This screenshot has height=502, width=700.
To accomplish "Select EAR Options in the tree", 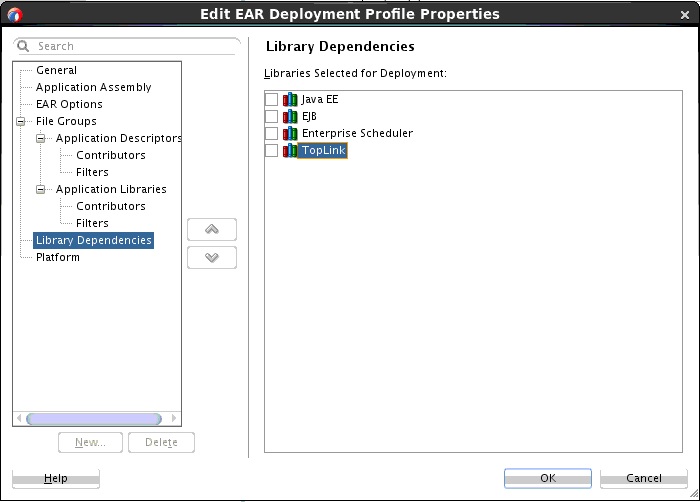I will point(69,104).
